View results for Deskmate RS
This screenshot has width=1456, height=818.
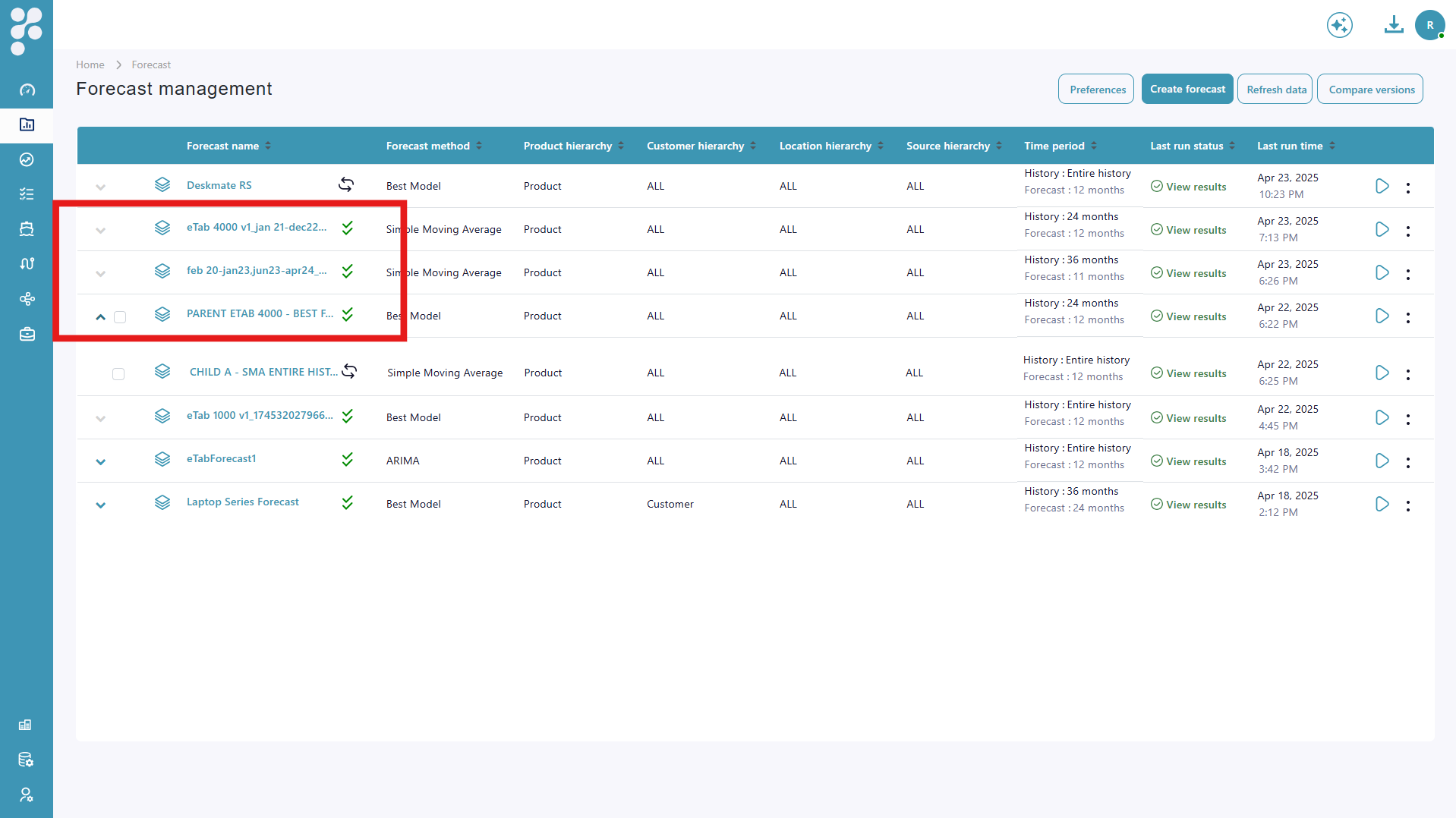pos(1188,187)
